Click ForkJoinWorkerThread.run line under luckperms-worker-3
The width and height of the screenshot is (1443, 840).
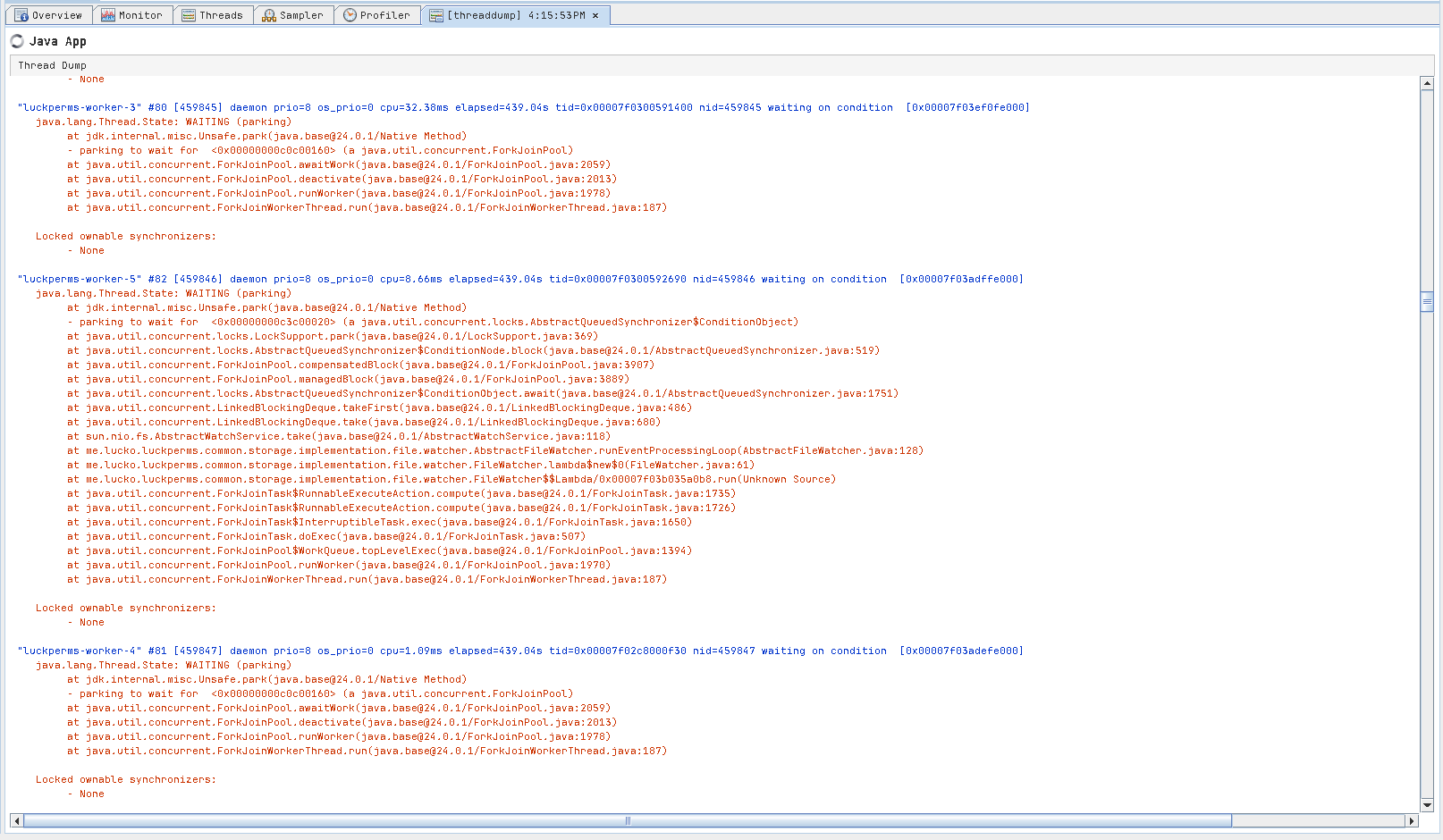(367, 207)
